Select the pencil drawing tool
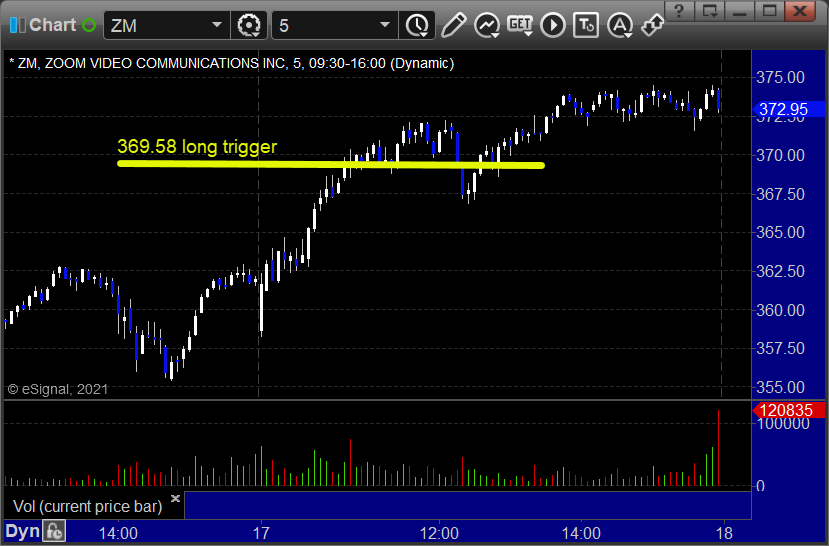Screen dimensions: 829x546 tap(453, 25)
